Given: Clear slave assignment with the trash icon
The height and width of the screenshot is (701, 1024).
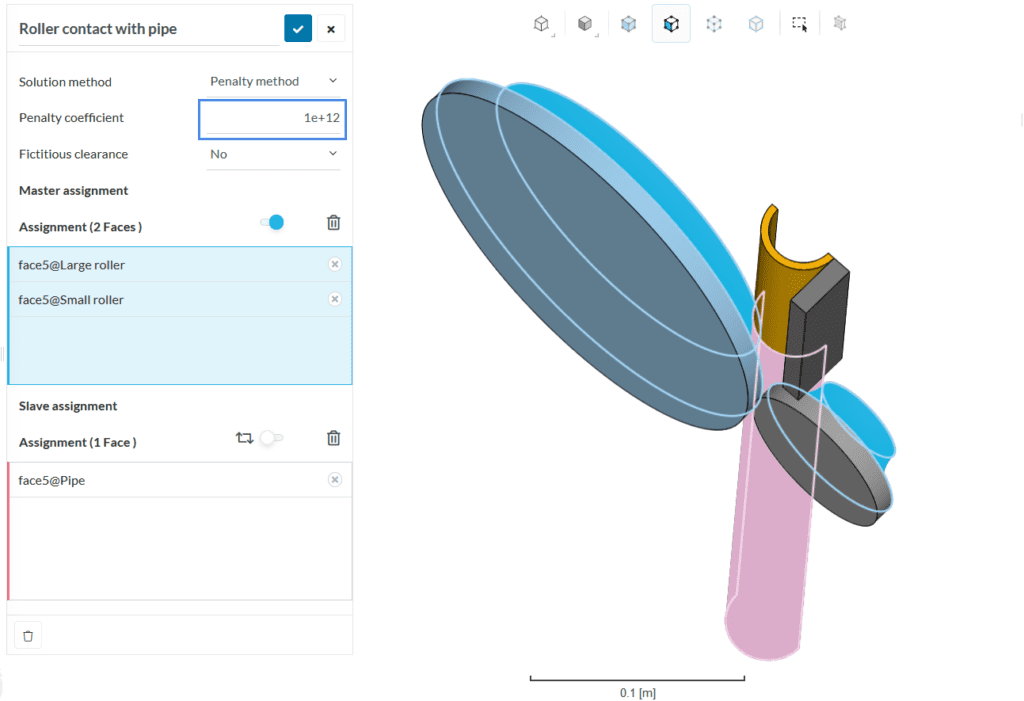Looking at the screenshot, I should coord(334,438).
